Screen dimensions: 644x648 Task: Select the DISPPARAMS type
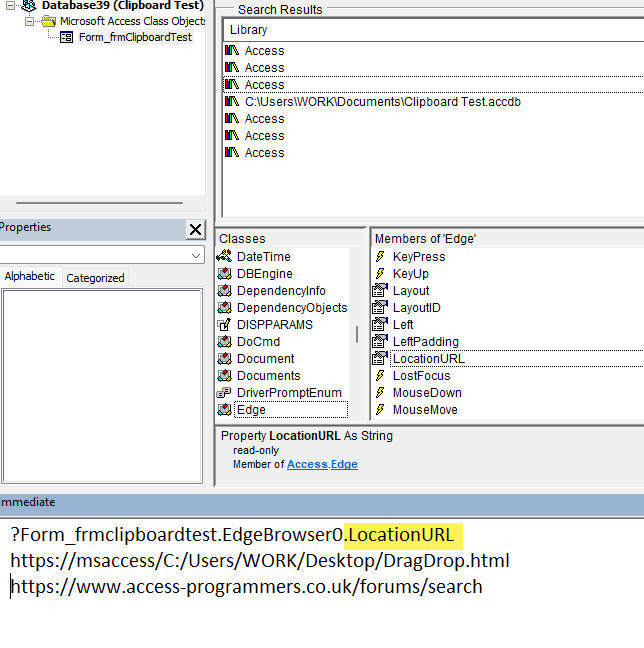point(275,325)
